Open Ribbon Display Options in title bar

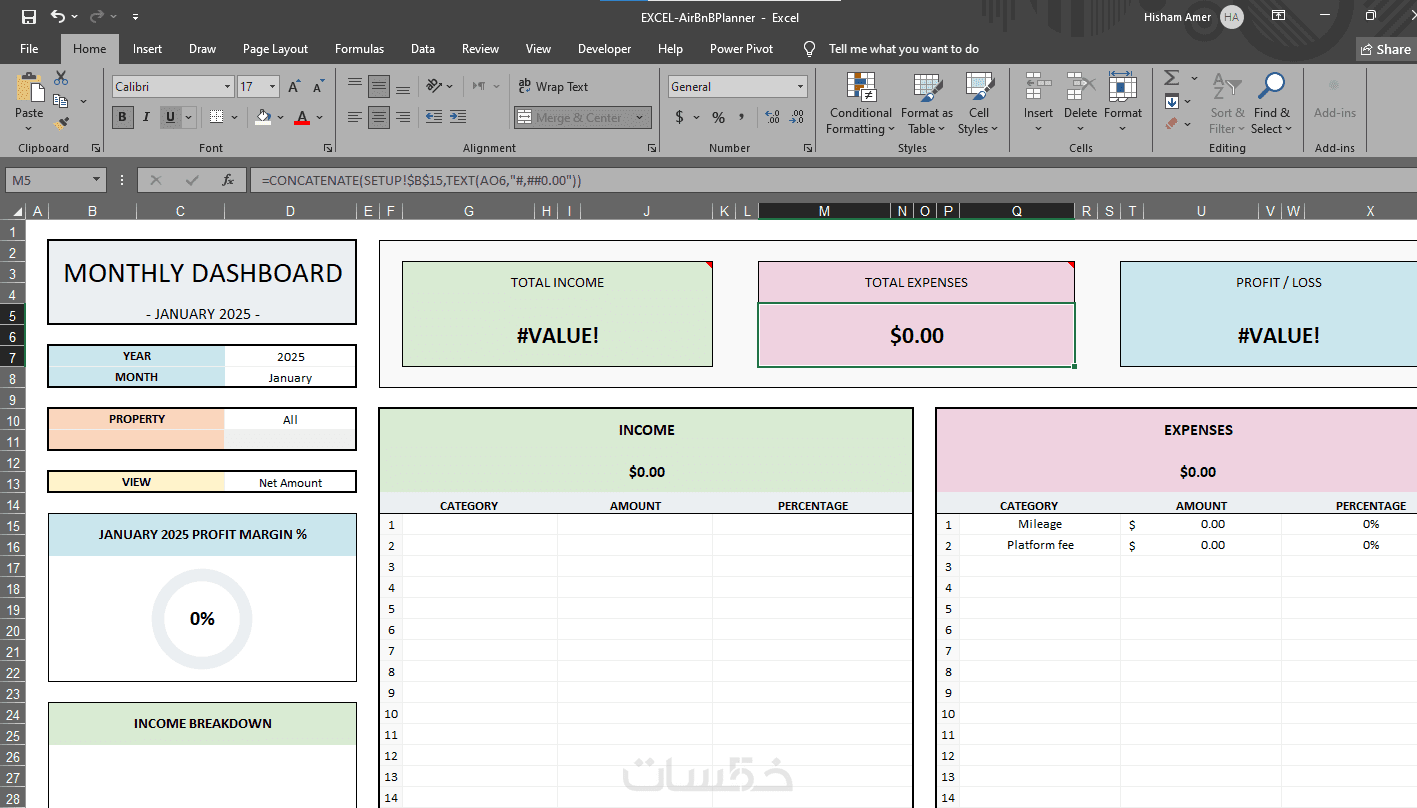pos(1278,16)
